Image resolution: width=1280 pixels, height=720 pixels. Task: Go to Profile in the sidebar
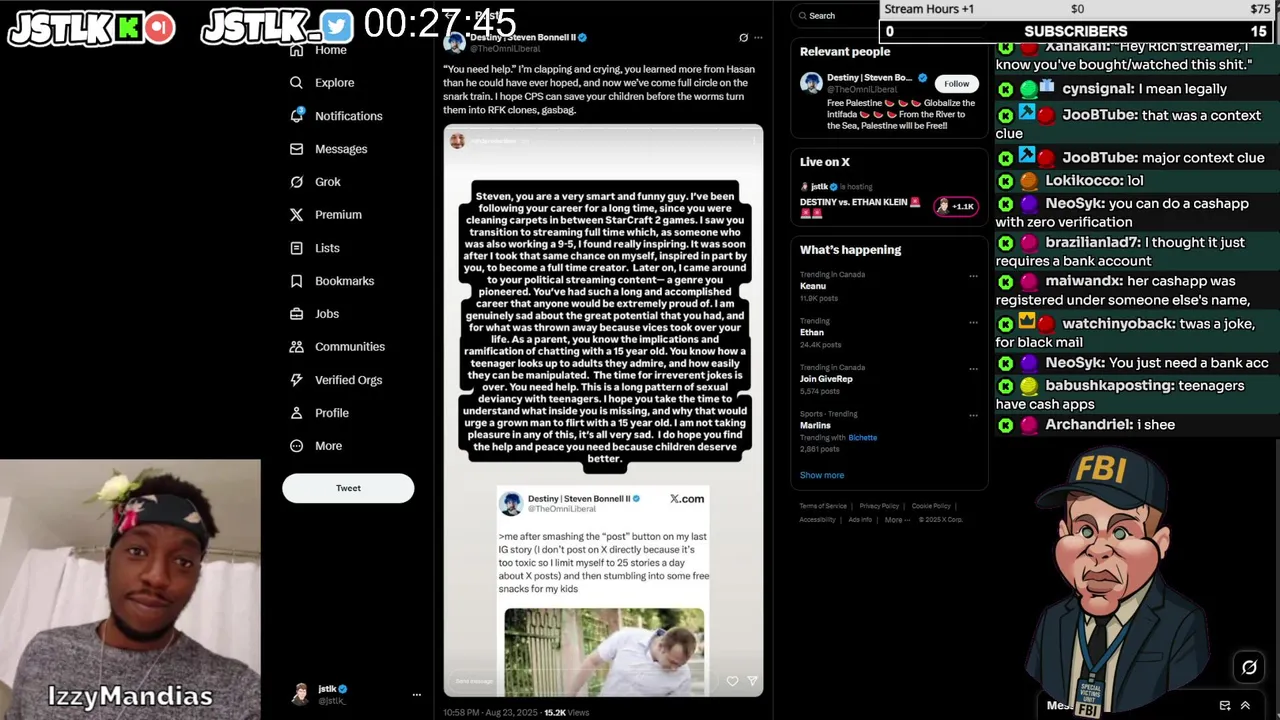(319, 413)
